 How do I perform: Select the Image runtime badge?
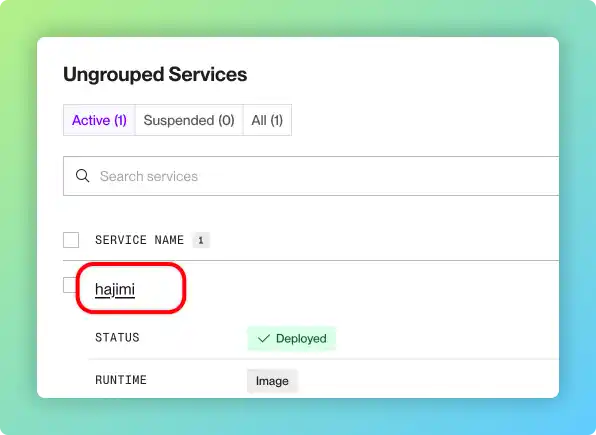[x=272, y=381]
